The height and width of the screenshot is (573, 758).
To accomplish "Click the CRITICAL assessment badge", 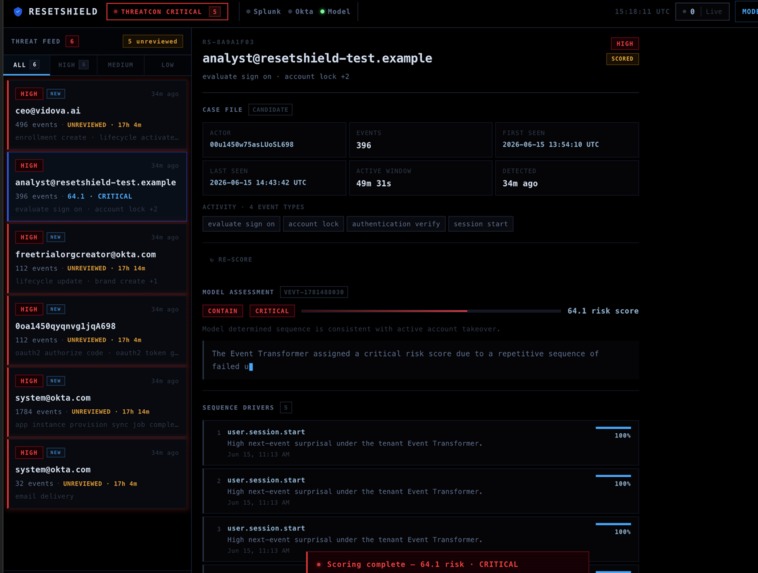I will (x=272, y=311).
